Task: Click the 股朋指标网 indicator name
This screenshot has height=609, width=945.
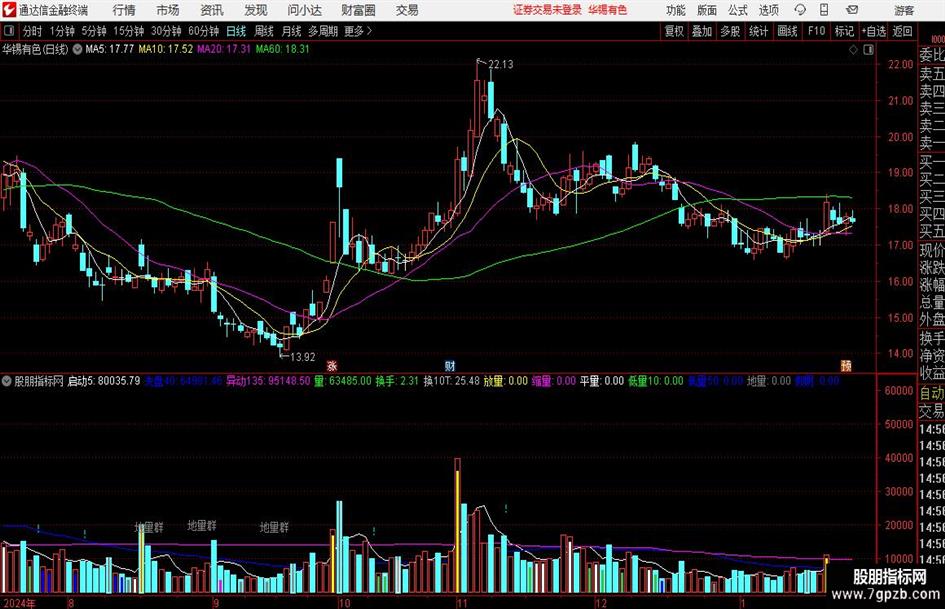Action: tap(39, 381)
